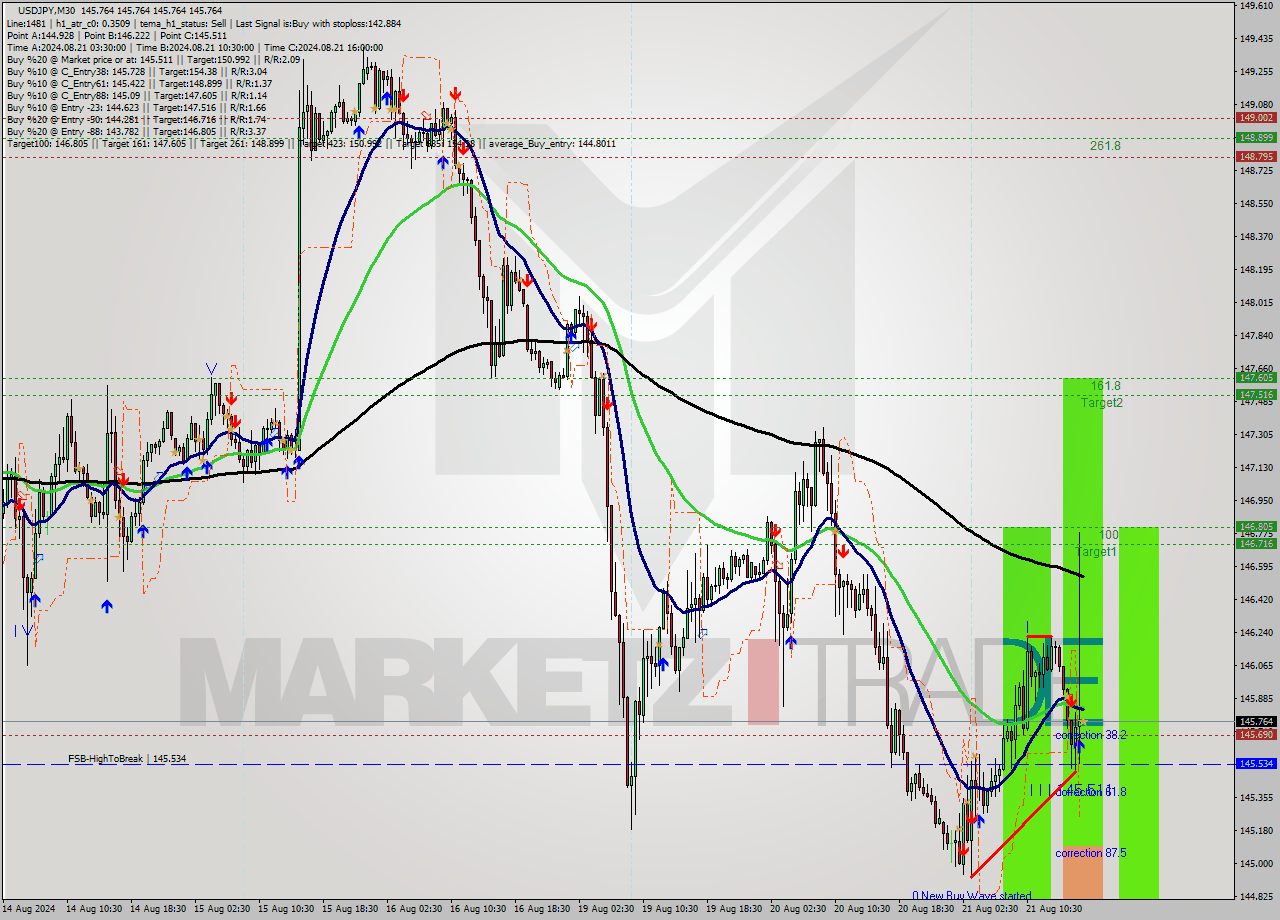
Task: Select the 'Line:1481' indicator info line
Action: coord(204,23)
